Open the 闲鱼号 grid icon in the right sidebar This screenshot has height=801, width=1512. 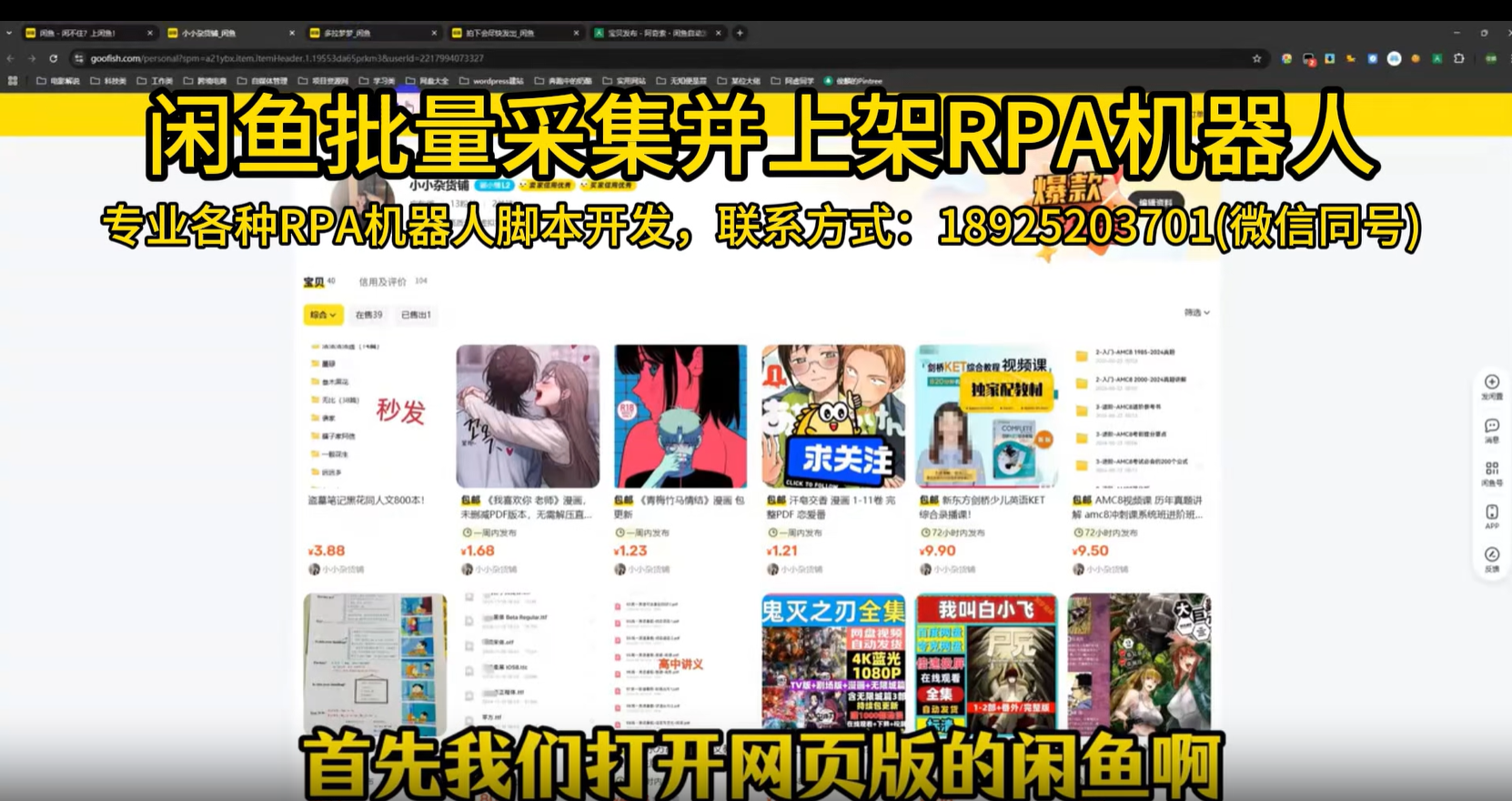click(x=1492, y=468)
